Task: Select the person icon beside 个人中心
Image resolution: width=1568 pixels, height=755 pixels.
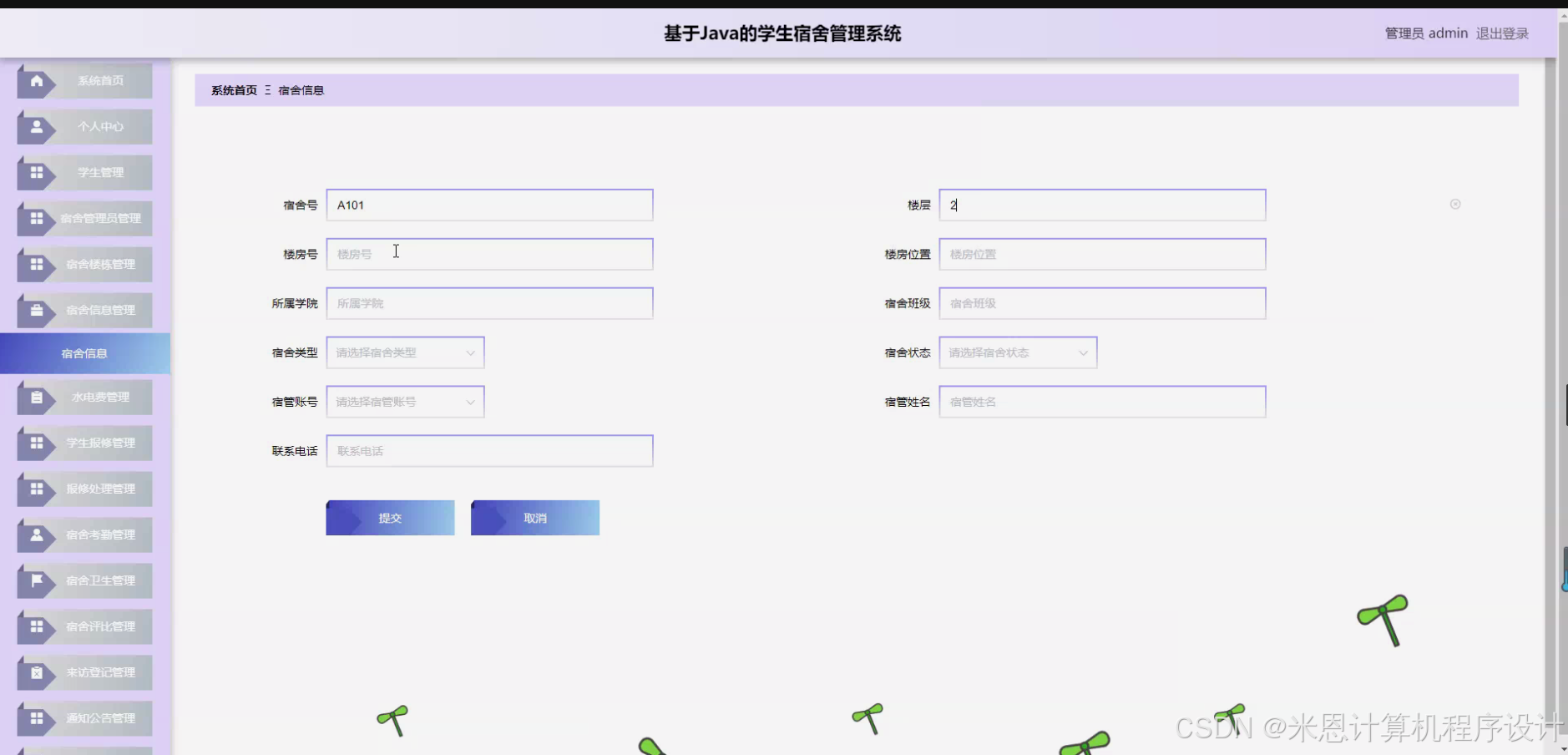Action: [36, 127]
